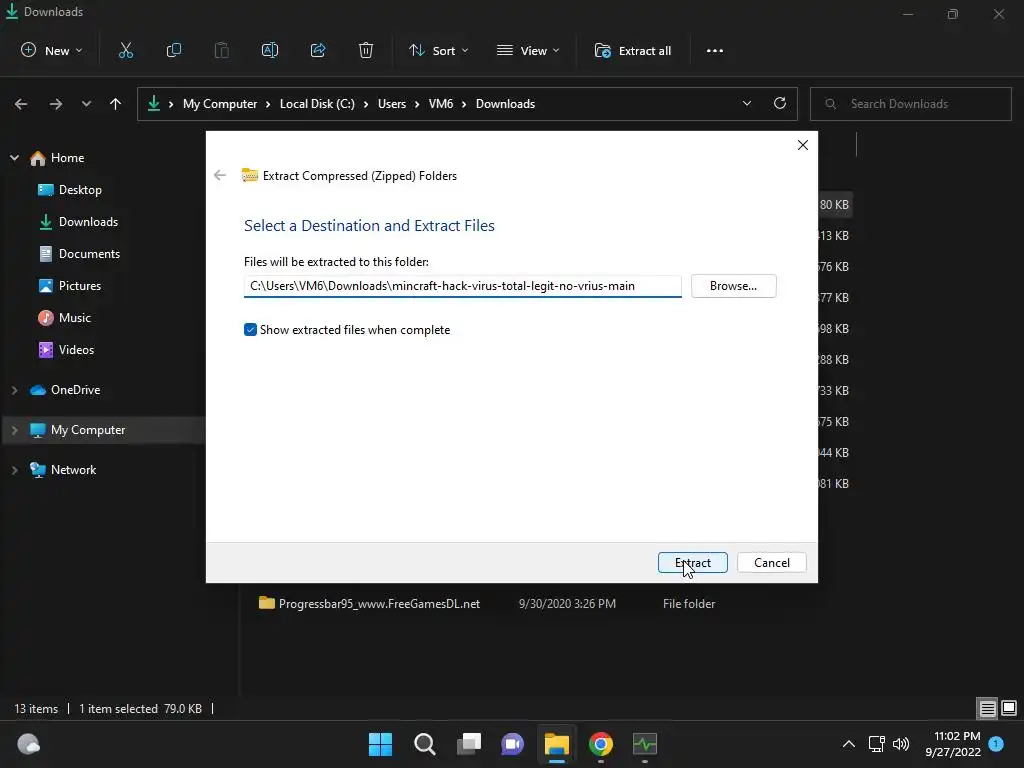Switch to the large thumbnails view icon

[1009, 708]
